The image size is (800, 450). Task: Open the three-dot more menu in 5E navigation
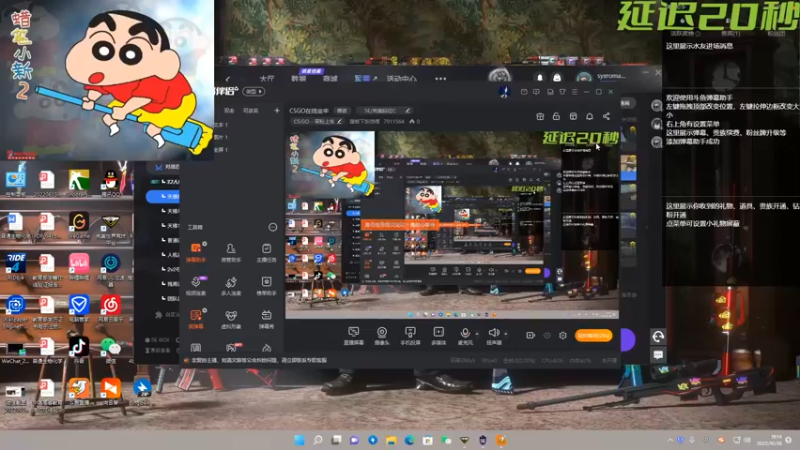[x=440, y=79]
